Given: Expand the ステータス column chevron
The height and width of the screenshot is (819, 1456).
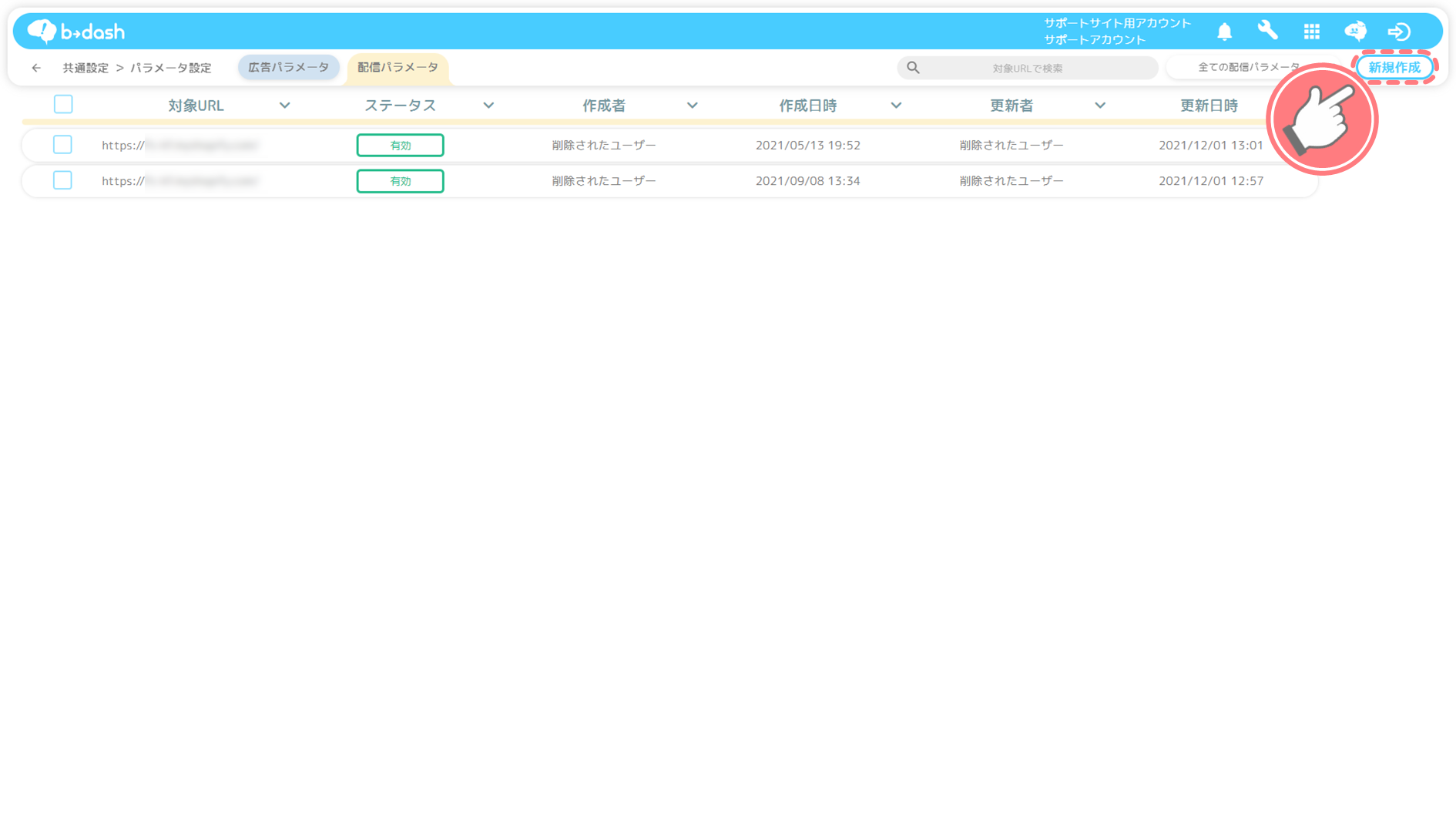Looking at the screenshot, I should [488, 106].
